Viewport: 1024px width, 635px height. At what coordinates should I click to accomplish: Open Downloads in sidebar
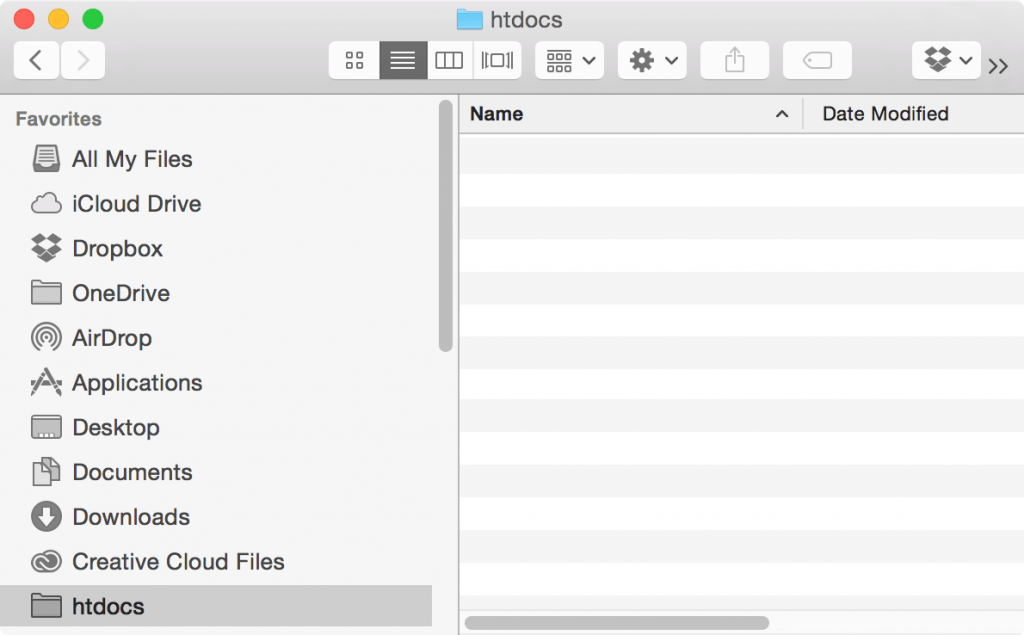point(216,517)
